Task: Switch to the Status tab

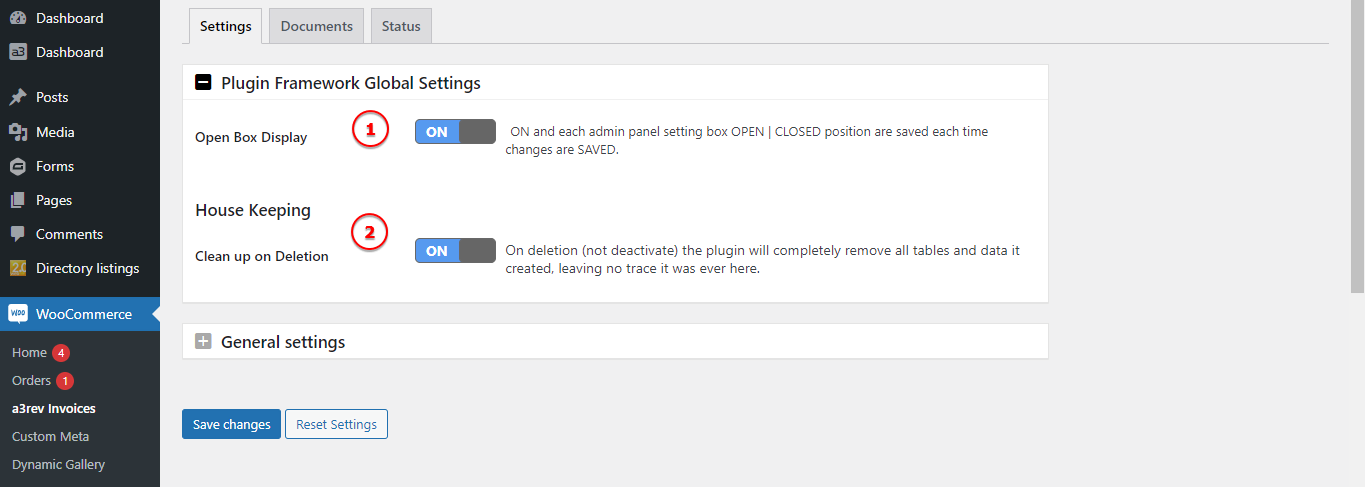Action: click(401, 26)
